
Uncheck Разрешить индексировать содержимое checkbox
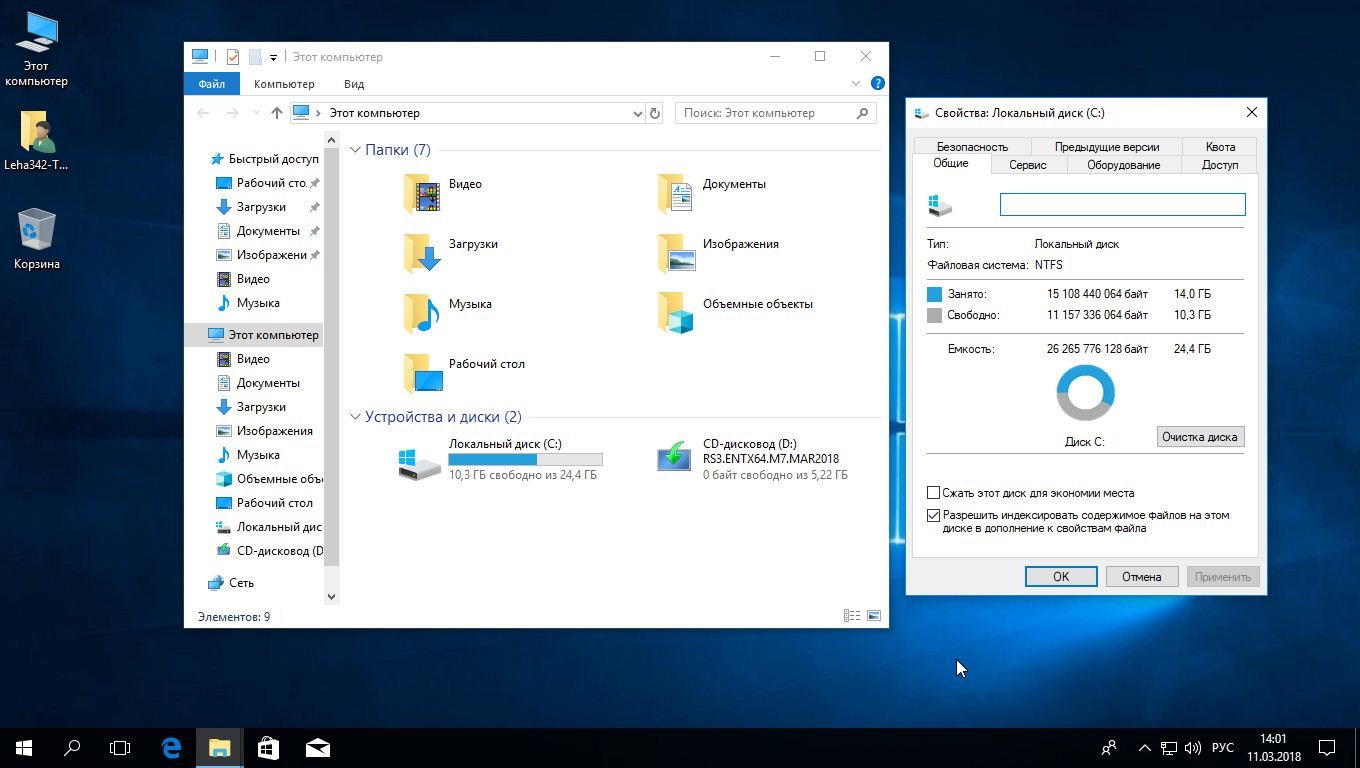click(x=933, y=515)
